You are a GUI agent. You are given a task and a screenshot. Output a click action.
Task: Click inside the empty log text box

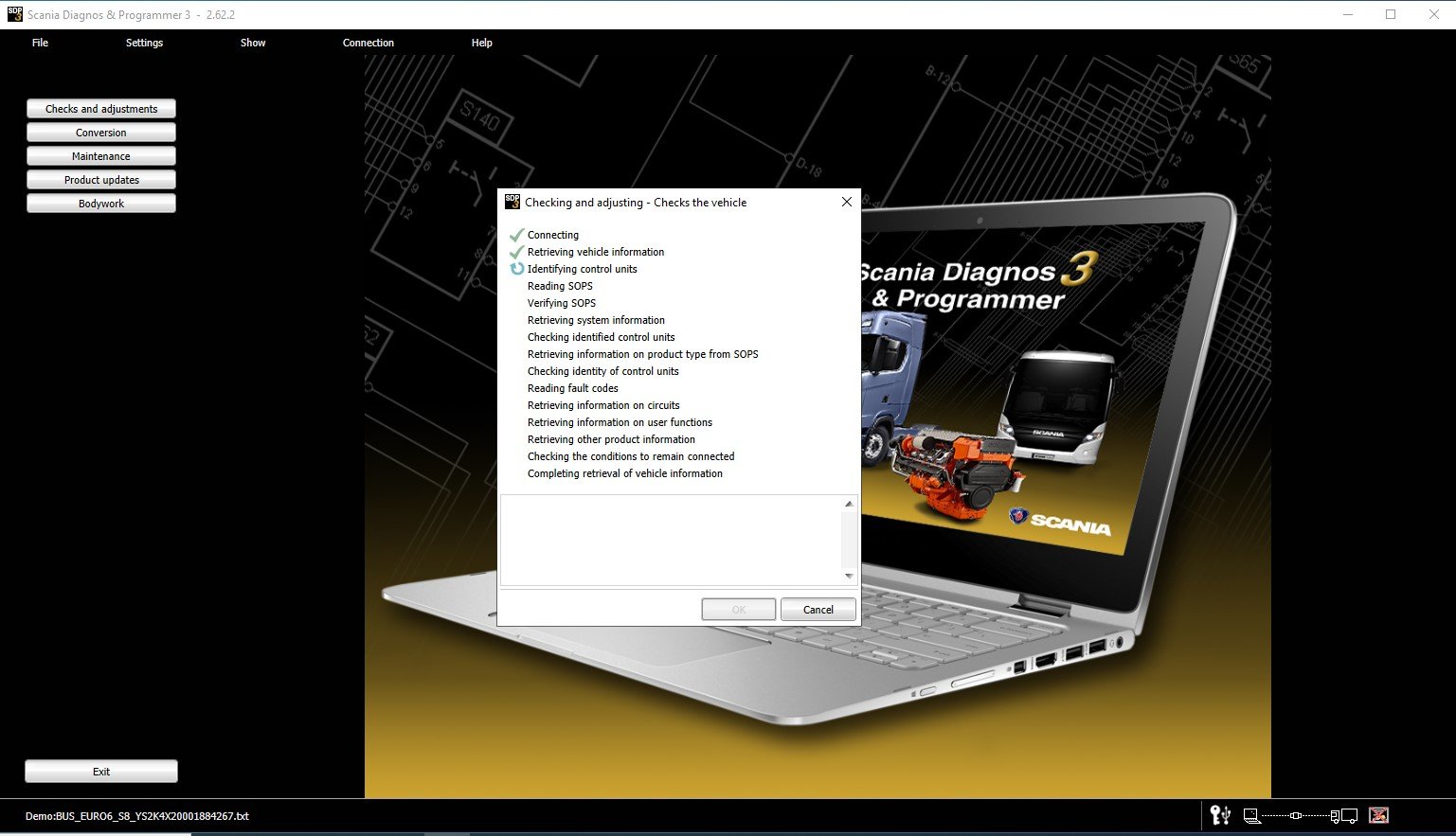click(x=671, y=540)
